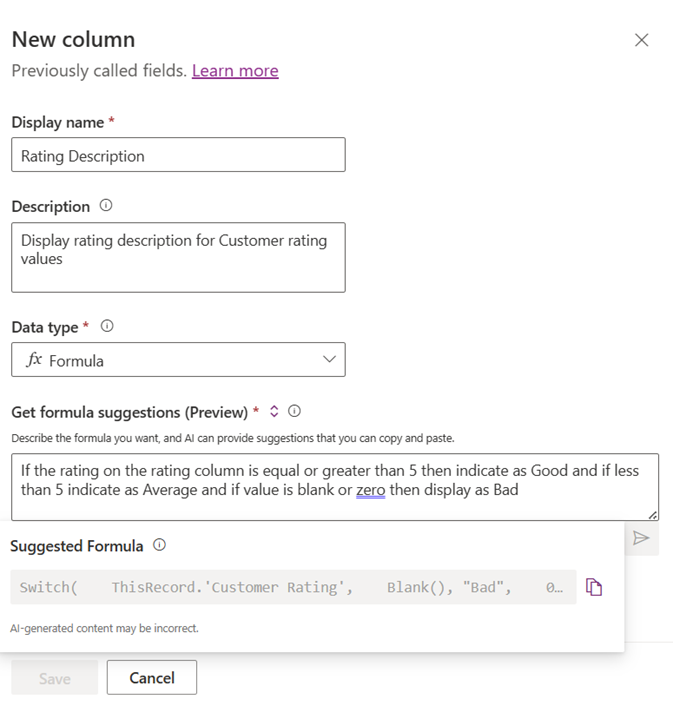This screenshot has width=673, height=706.
Task: Click the chevron arrow on Data type box
Action: [x=329, y=360]
